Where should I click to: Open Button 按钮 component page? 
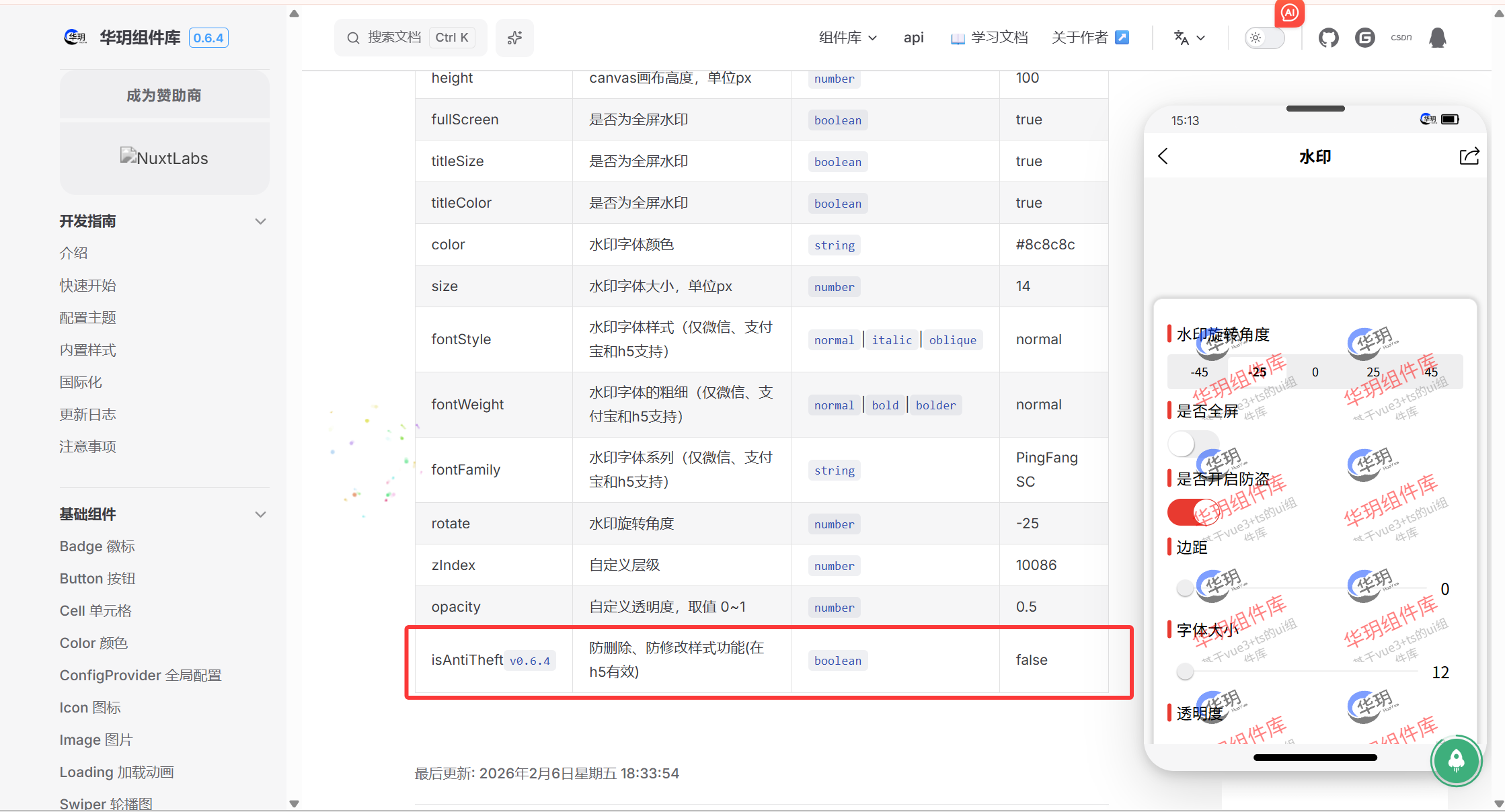(98, 579)
